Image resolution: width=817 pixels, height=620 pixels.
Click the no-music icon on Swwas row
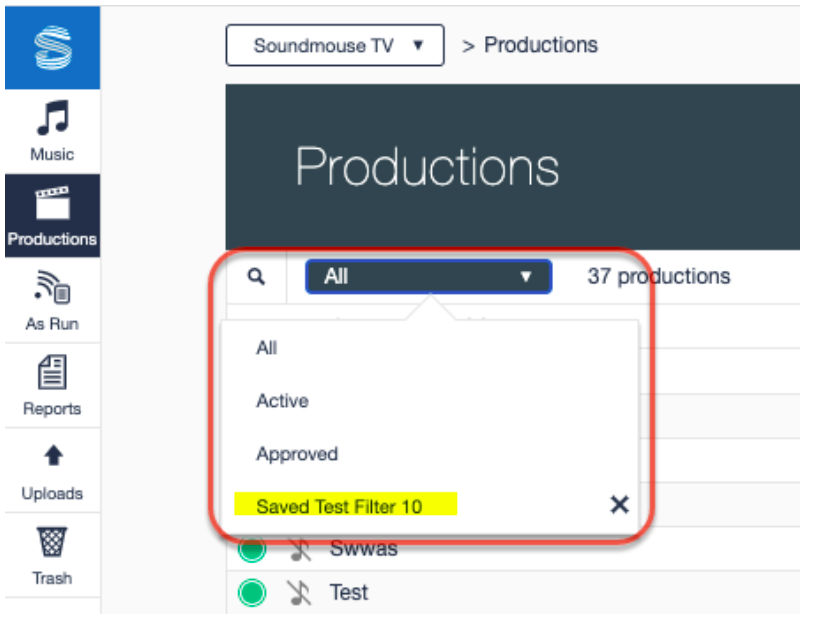click(300, 549)
